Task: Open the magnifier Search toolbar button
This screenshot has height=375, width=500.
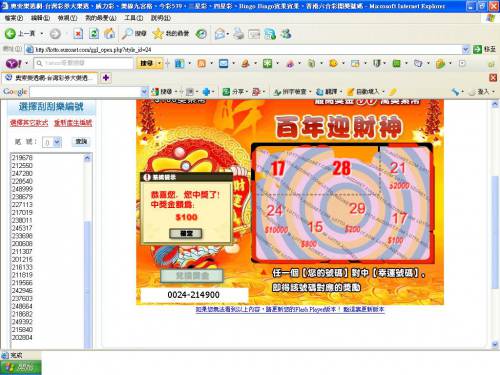Action: [134, 34]
